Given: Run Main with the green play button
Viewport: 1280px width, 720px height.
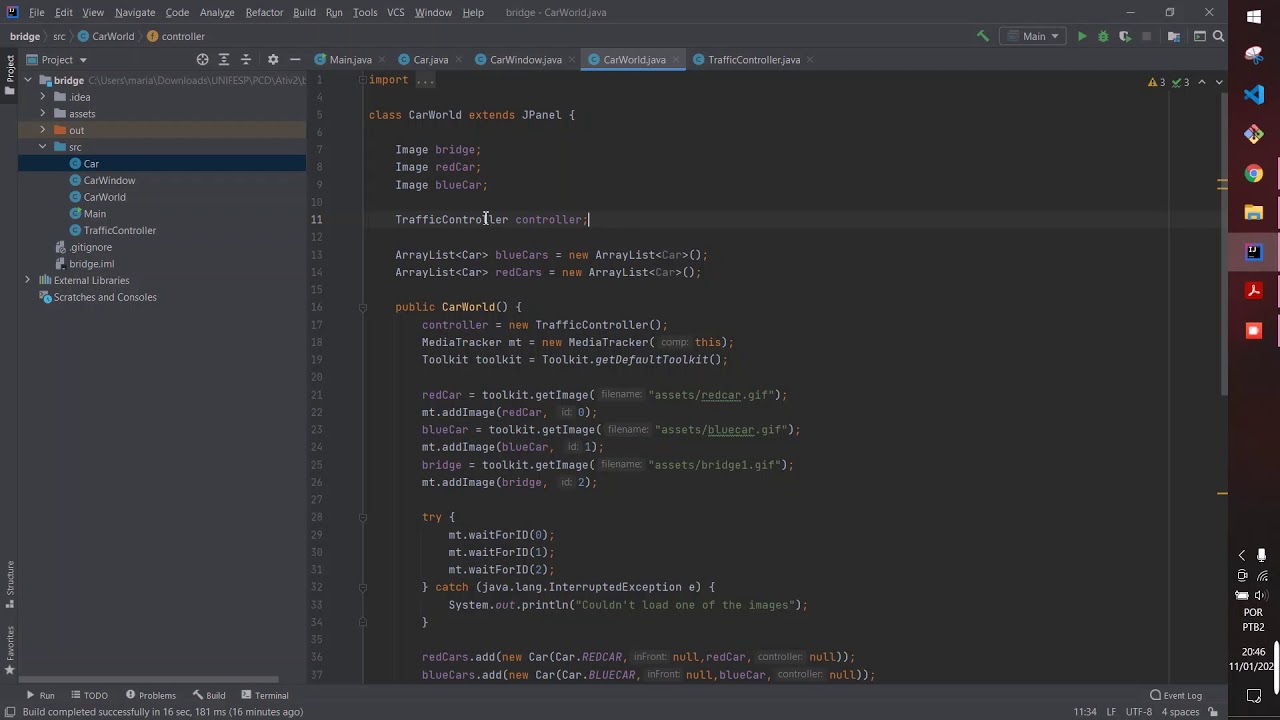Looking at the screenshot, I should point(1082,36).
